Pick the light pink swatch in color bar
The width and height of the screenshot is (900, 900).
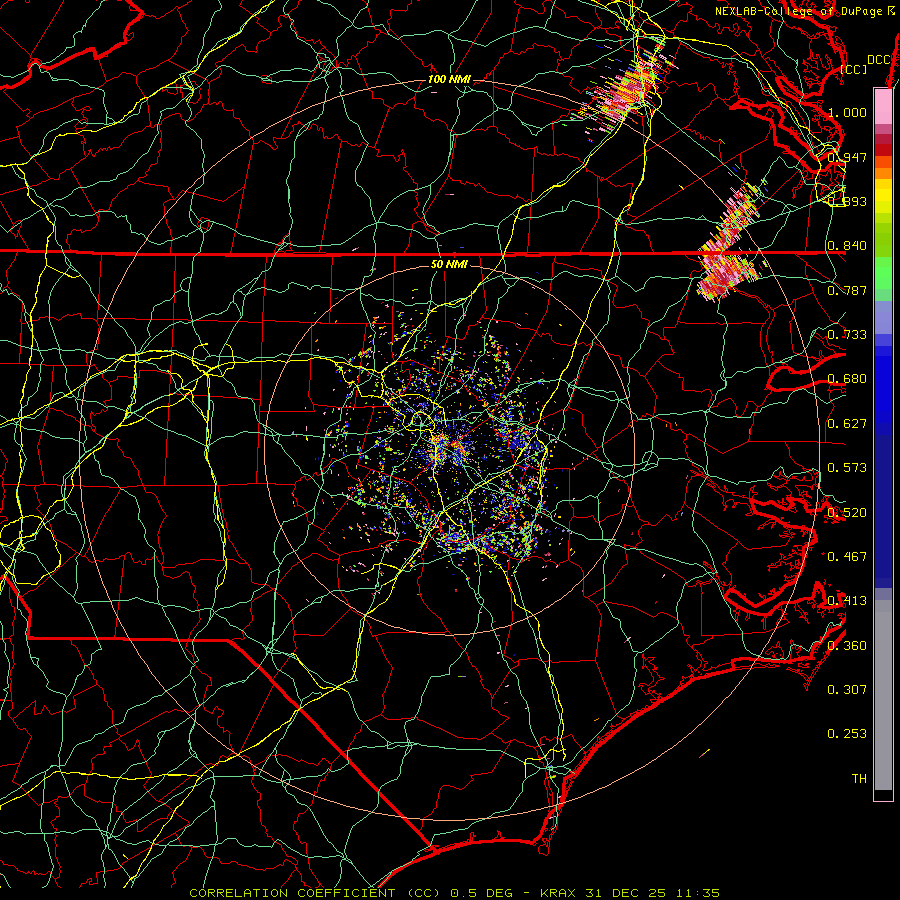click(883, 107)
